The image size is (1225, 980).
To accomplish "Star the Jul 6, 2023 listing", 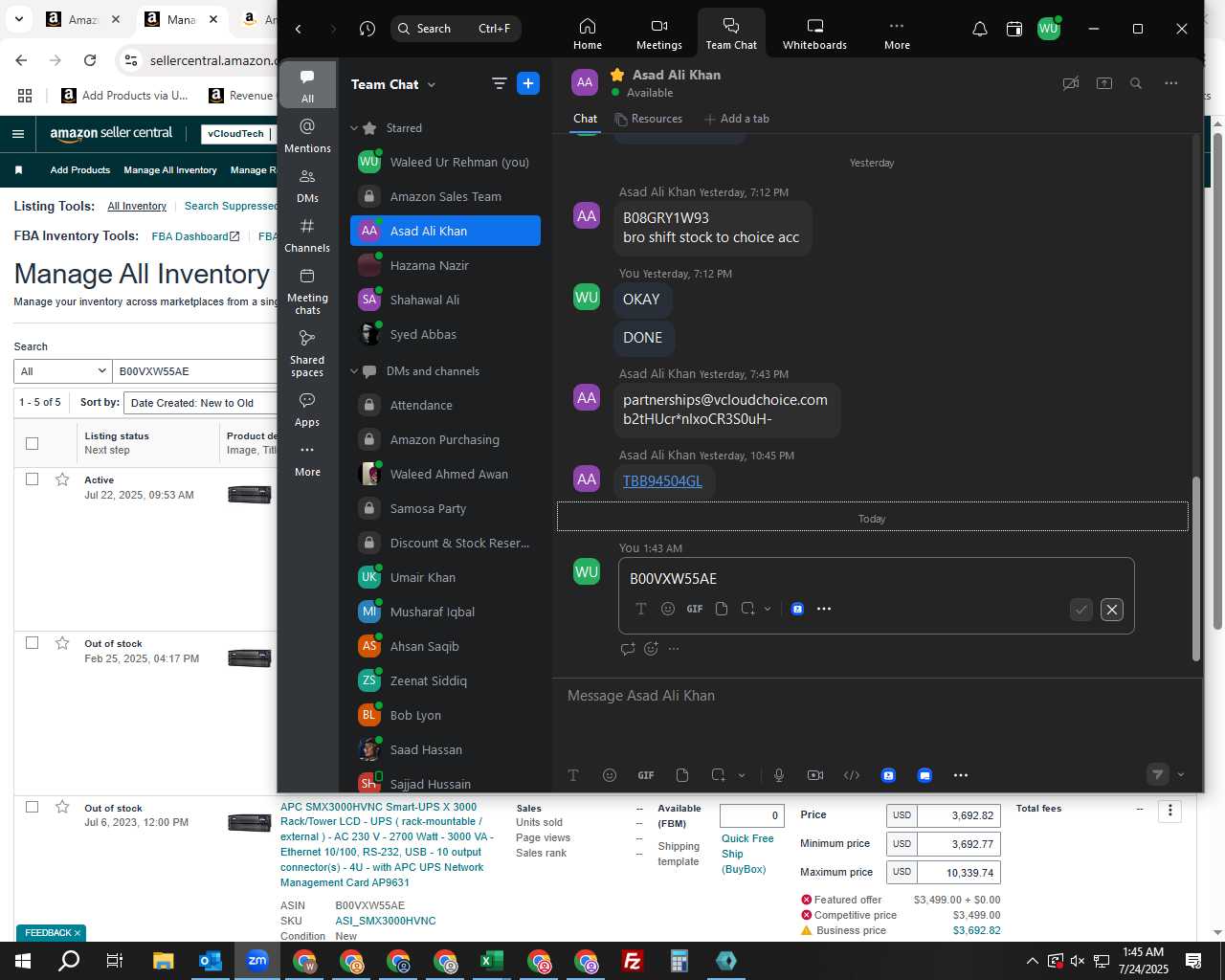I will click(62, 807).
